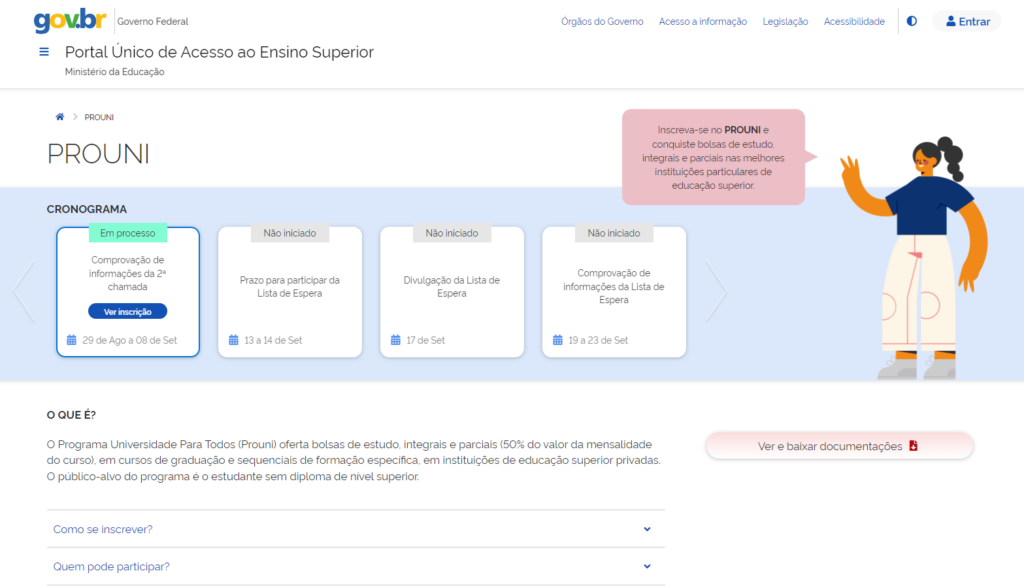Show previous schedule items with left arrow
Viewport: 1024px width, 588px height.
click(24, 292)
